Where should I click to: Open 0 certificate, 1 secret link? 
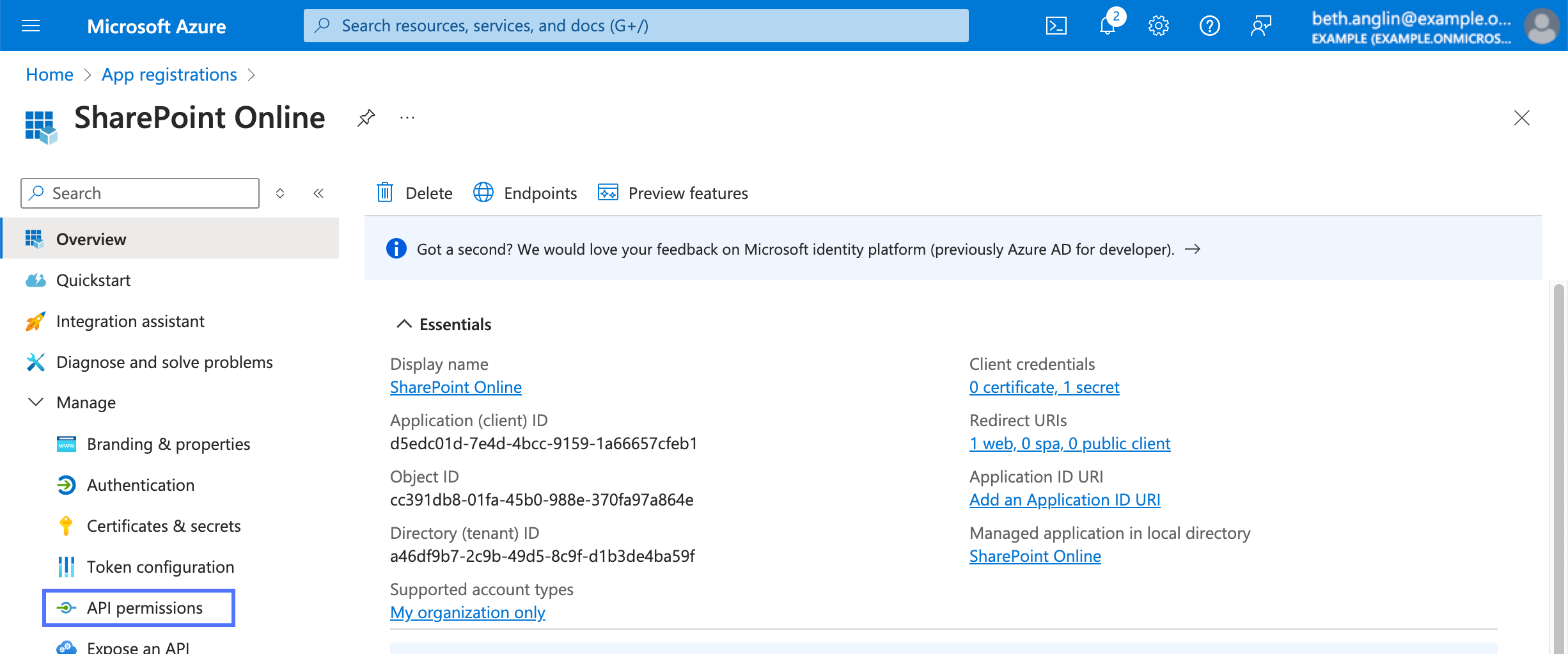[x=1044, y=387]
